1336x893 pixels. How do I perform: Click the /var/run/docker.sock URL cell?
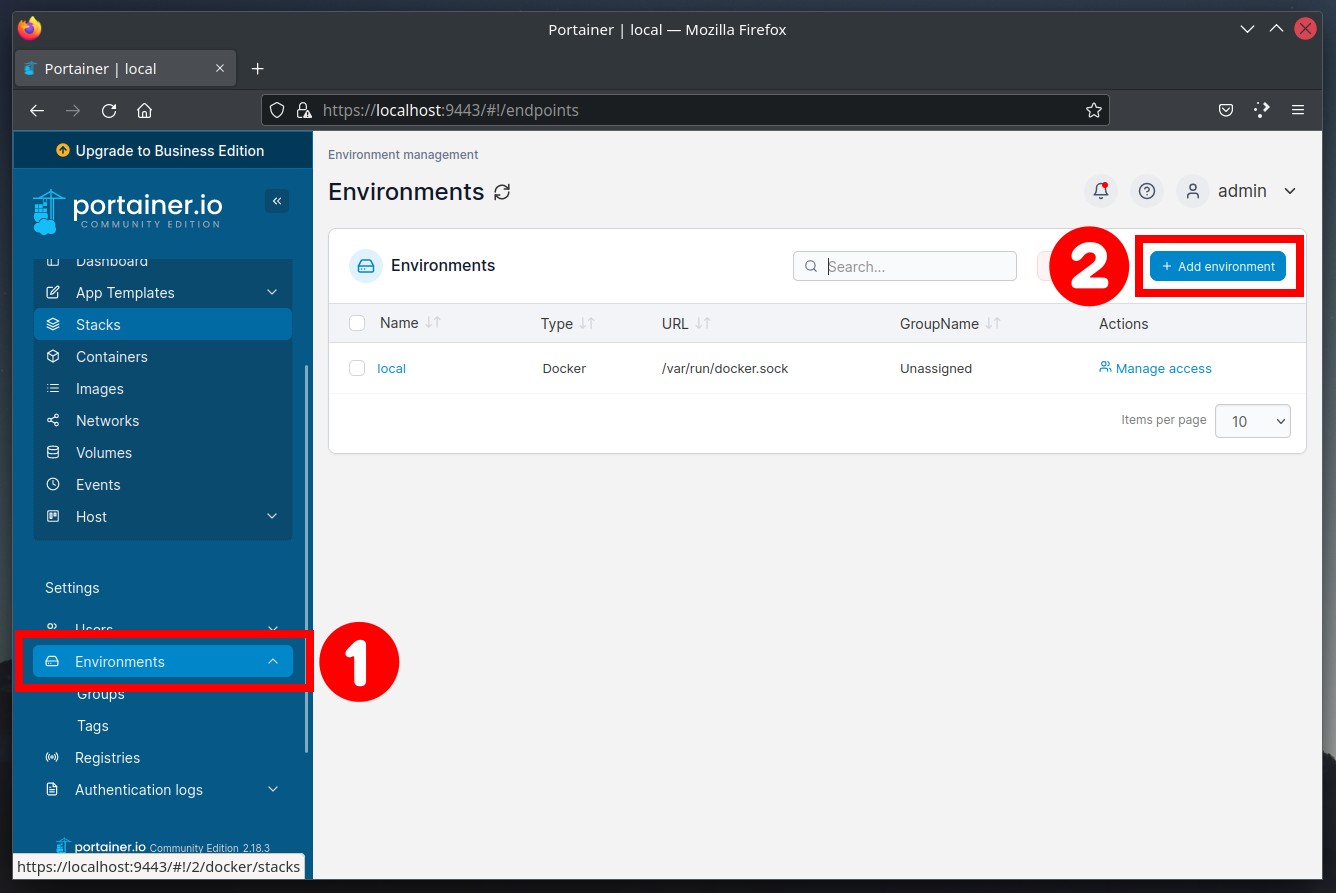[725, 368]
